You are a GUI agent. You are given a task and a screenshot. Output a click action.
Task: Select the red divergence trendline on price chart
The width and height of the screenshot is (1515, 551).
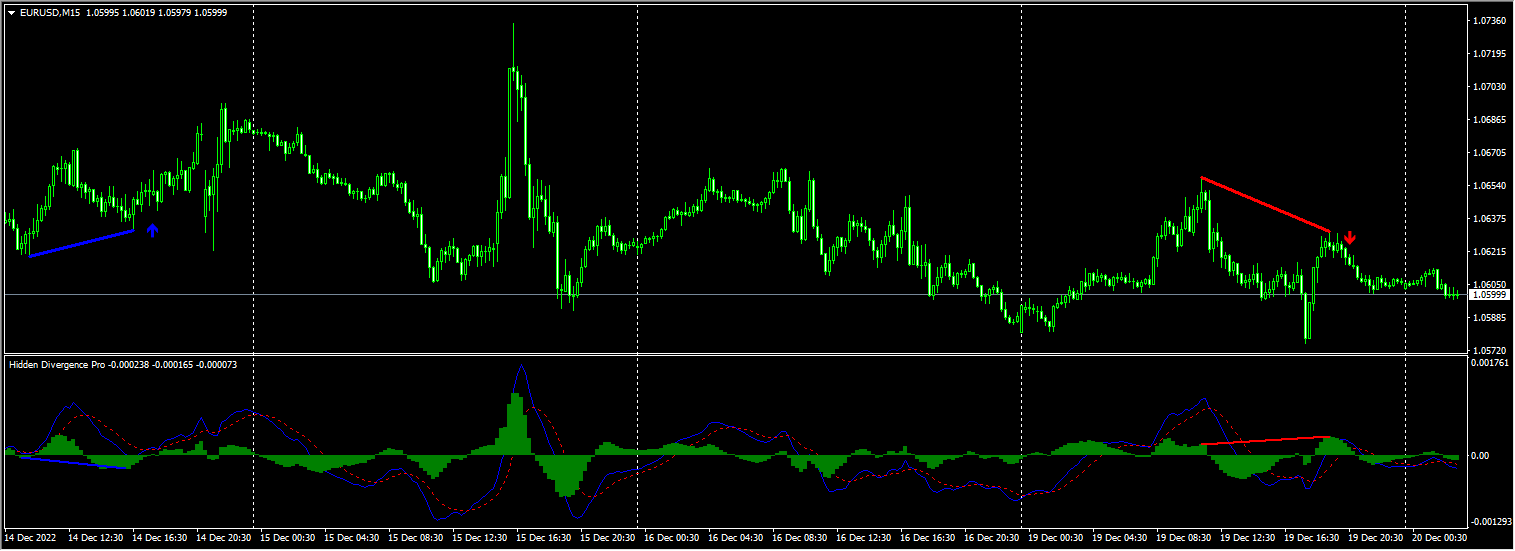click(x=1265, y=204)
